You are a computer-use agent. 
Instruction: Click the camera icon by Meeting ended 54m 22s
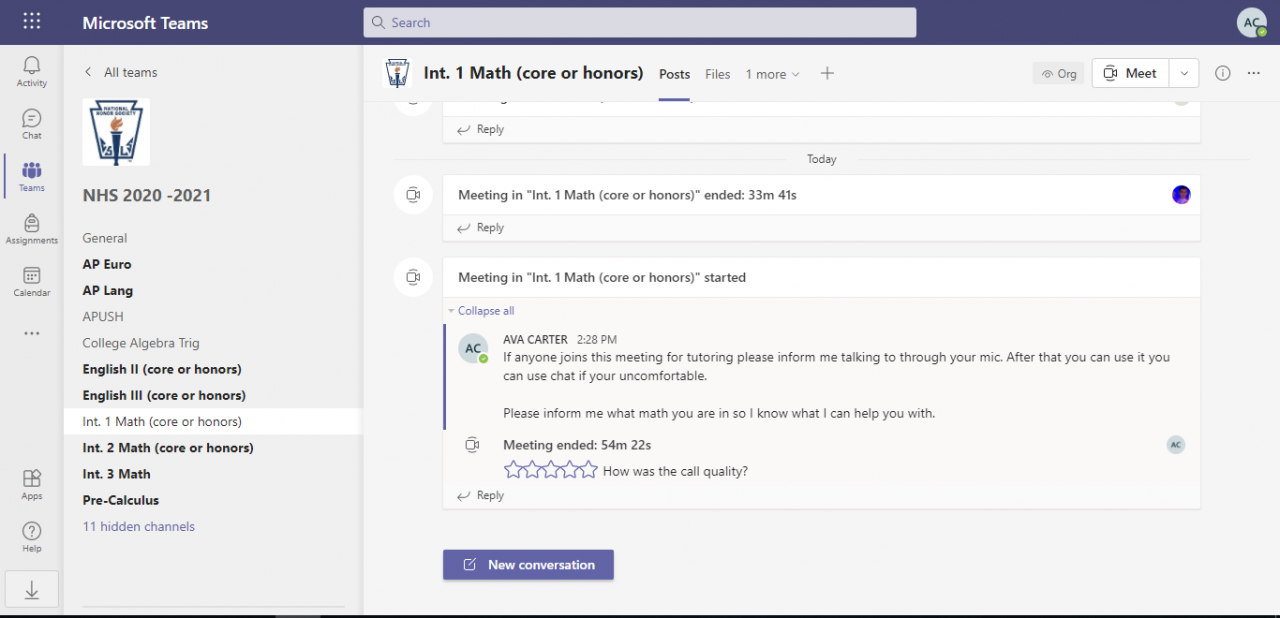click(x=473, y=445)
